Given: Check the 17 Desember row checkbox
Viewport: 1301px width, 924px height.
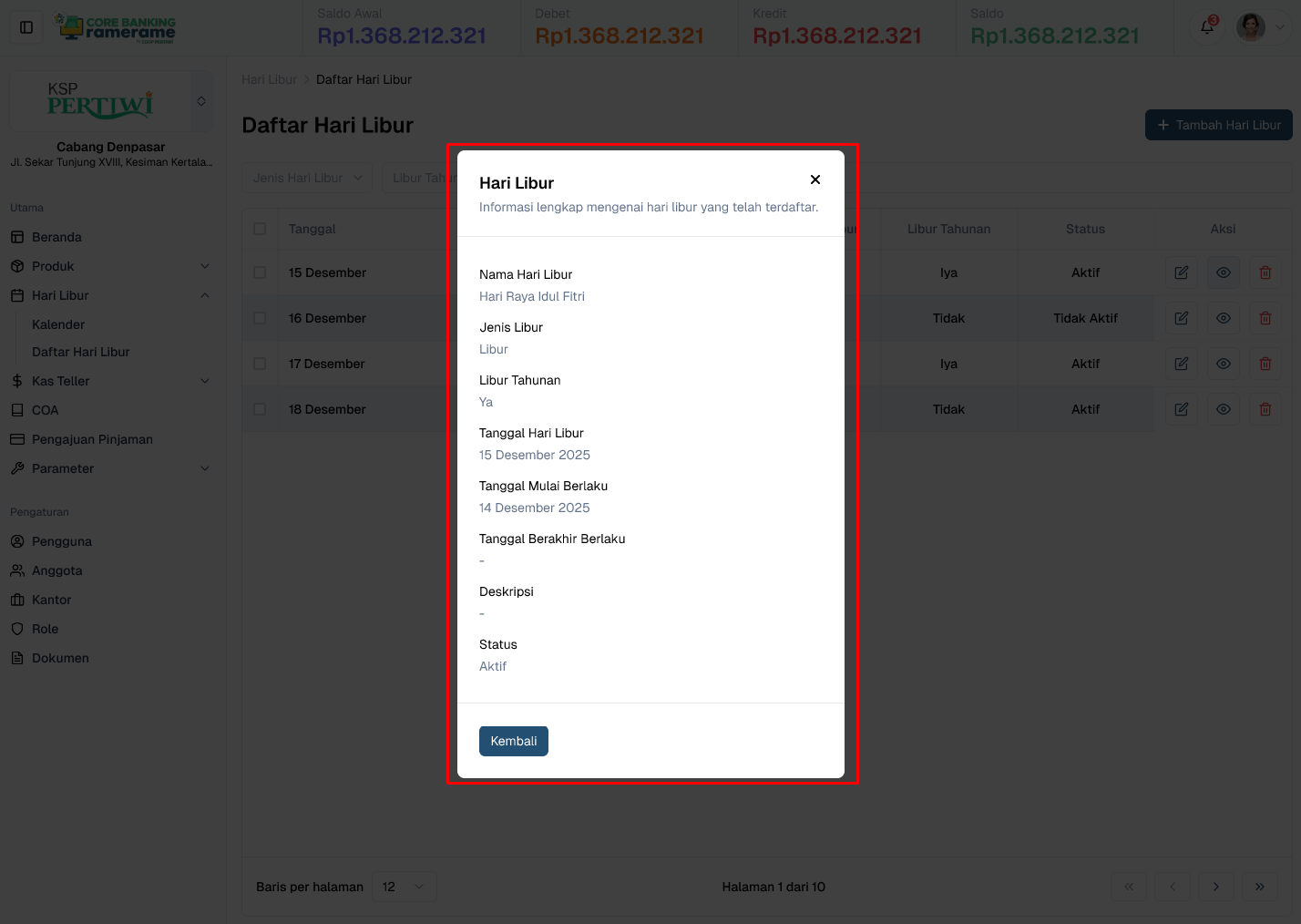Looking at the screenshot, I should click(260, 363).
